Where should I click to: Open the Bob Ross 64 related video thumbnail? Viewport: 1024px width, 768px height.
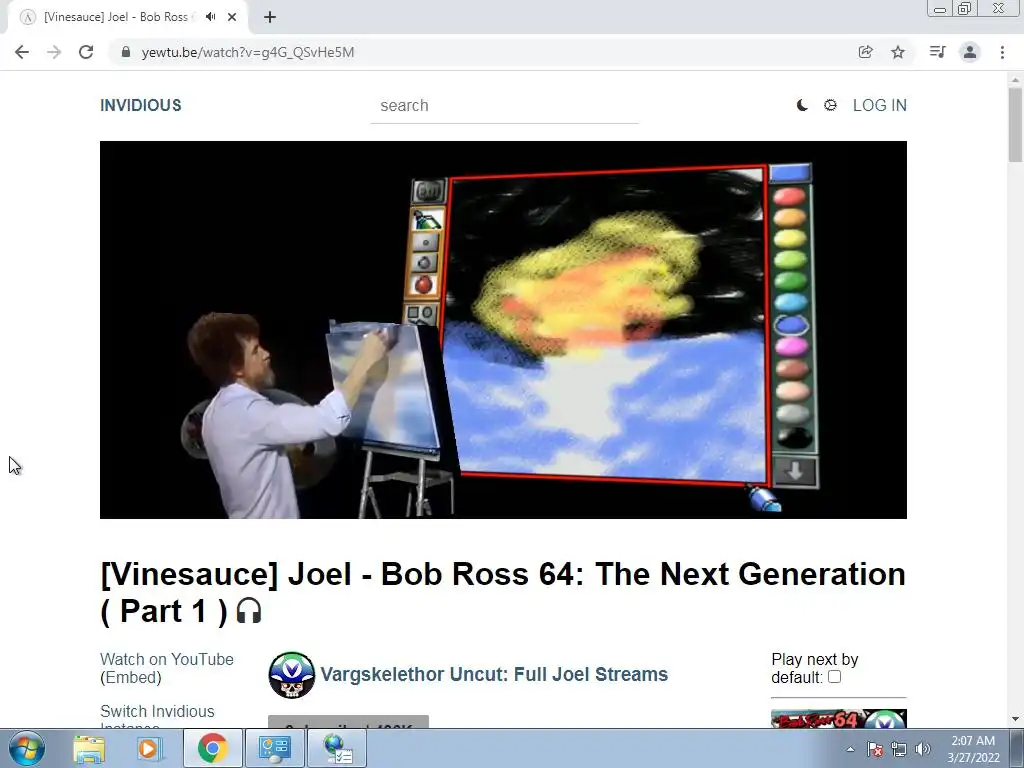(839, 719)
